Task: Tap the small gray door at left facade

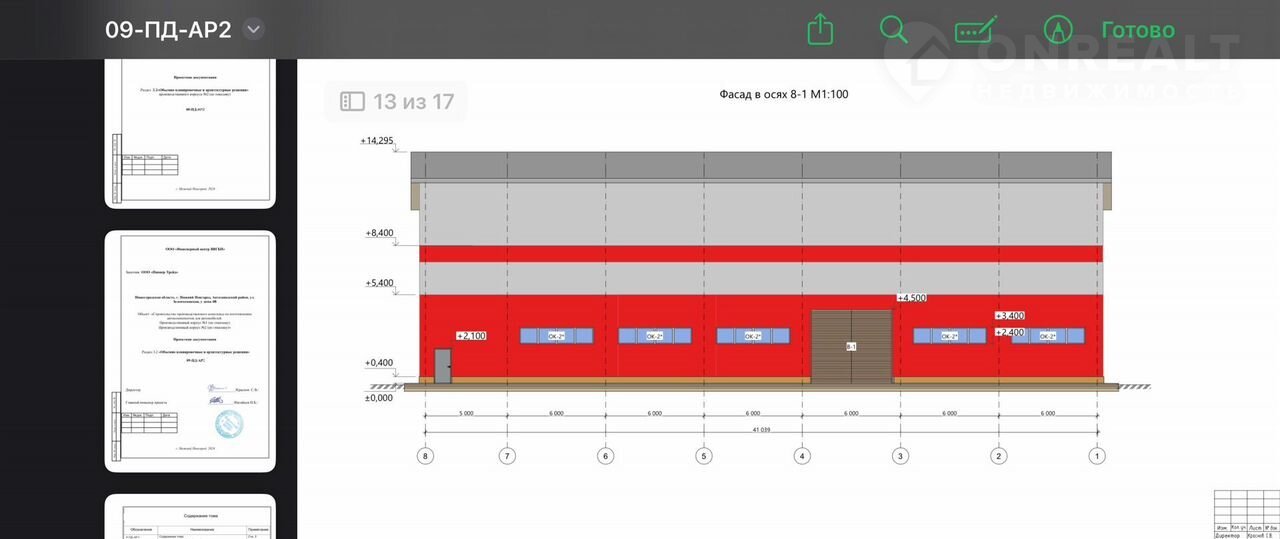Action: 442,366
